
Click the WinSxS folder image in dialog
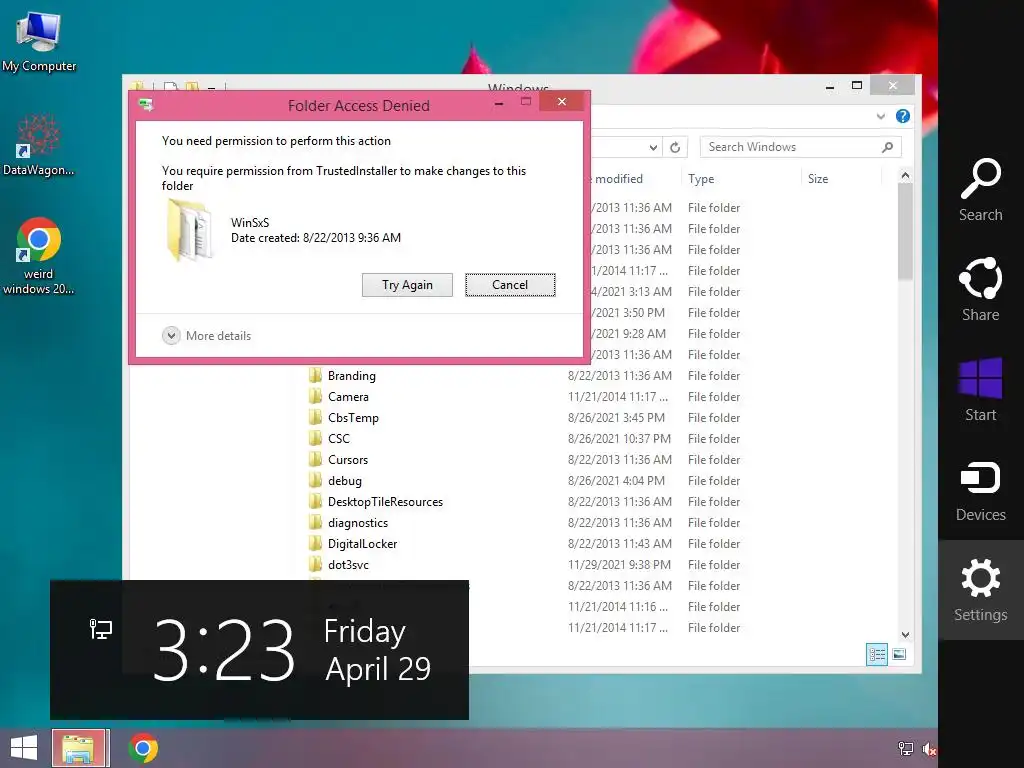click(189, 229)
